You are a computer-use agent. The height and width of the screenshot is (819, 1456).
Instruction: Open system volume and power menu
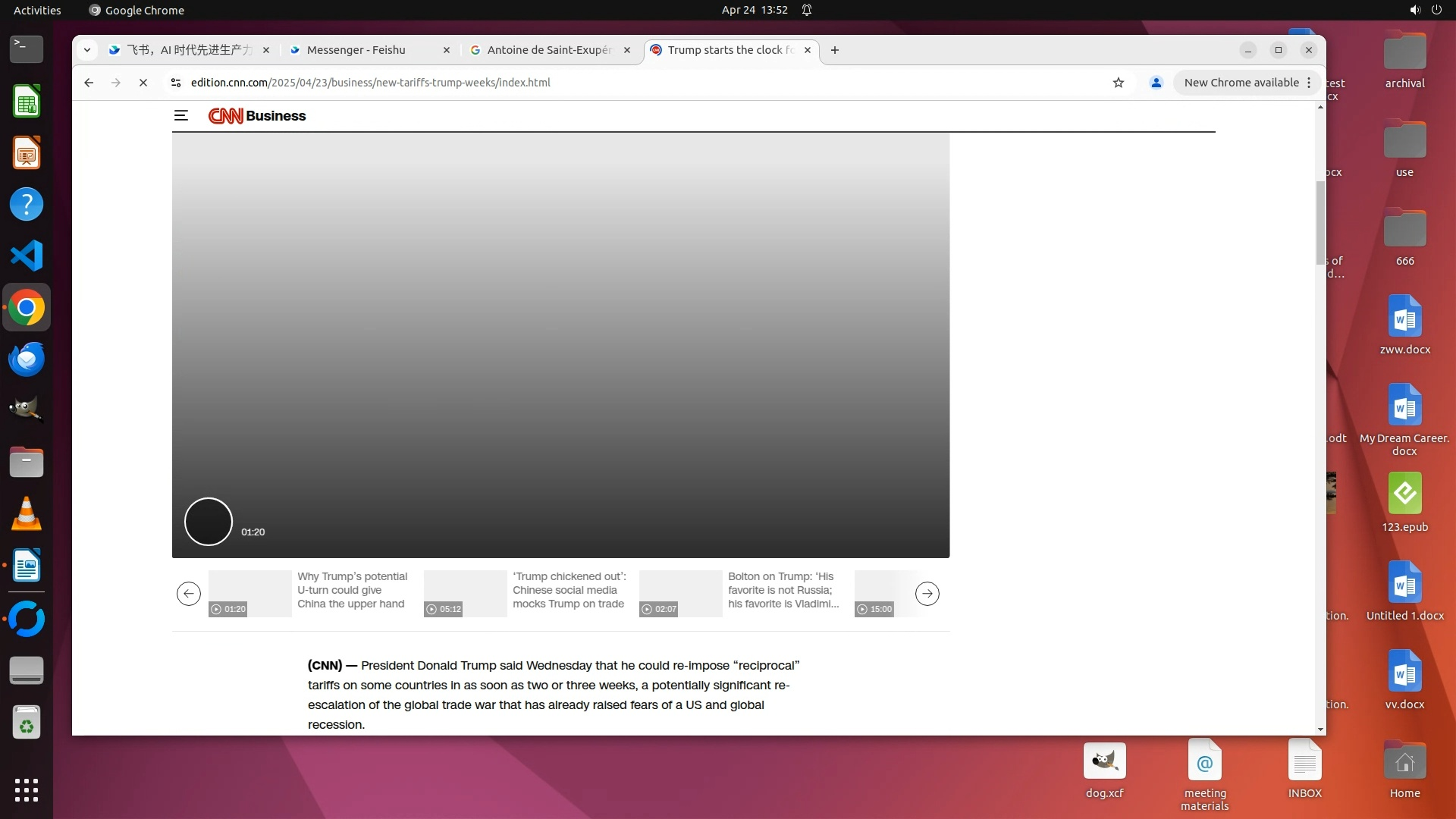(1425, 10)
